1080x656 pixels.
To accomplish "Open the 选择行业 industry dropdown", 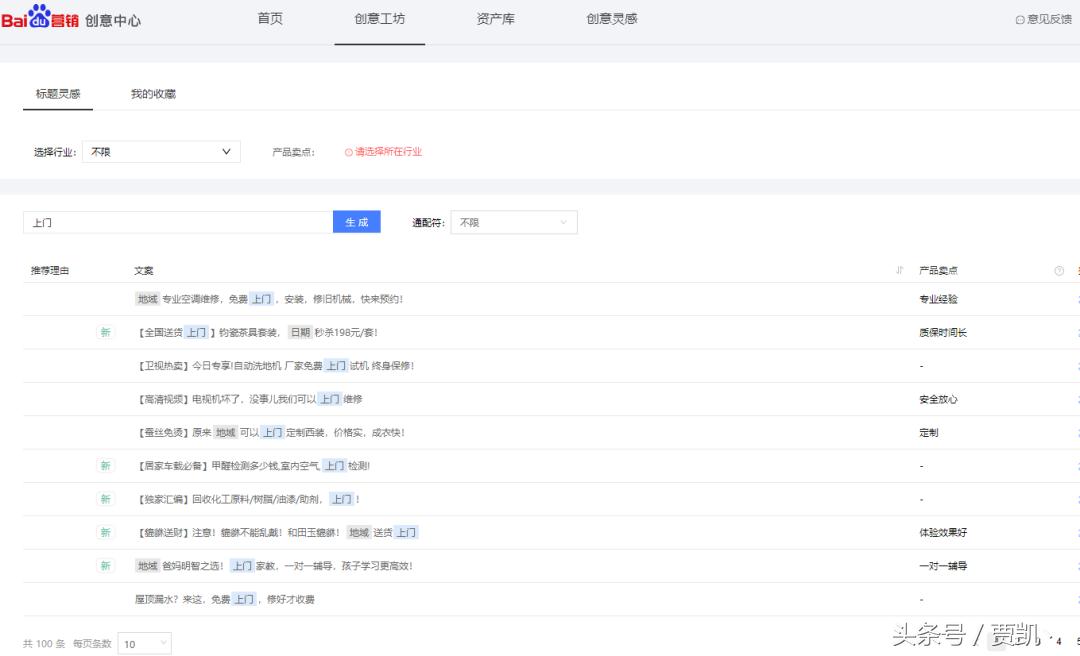I will tap(161, 151).
